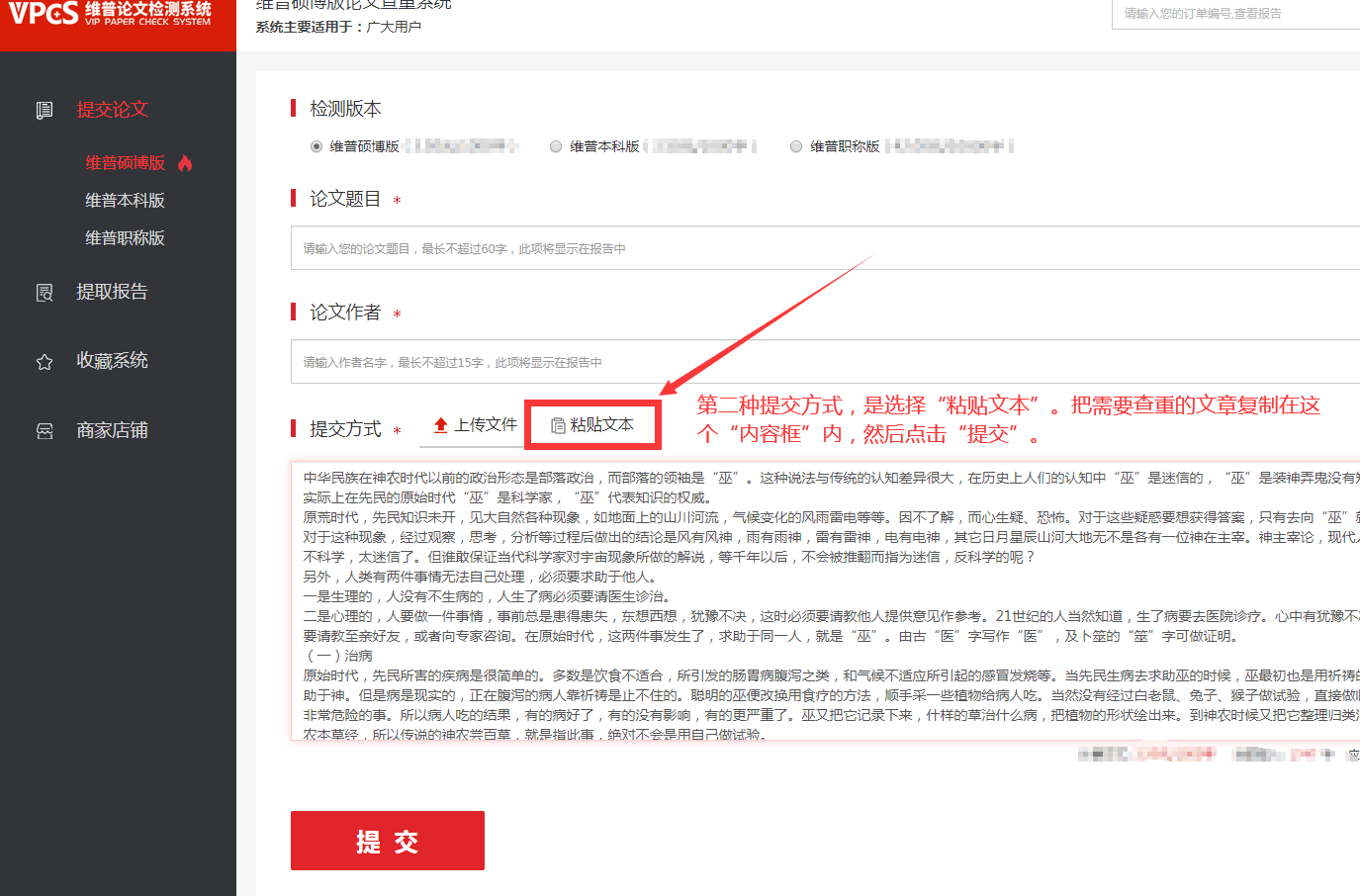Select the 维普硕博版 radio button
This screenshot has width=1360, height=896.
(317, 146)
